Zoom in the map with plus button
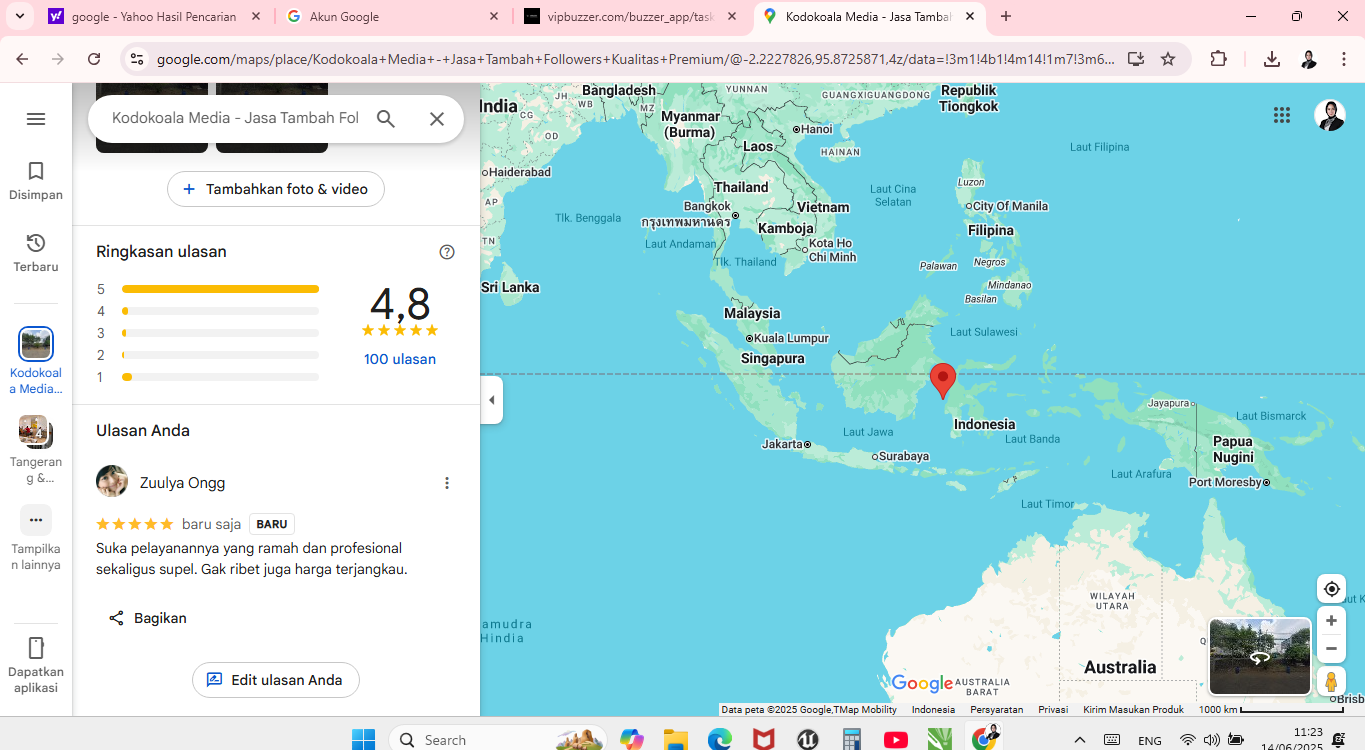The width and height of the screenshot is (1365, 750). pos(1331,620)
